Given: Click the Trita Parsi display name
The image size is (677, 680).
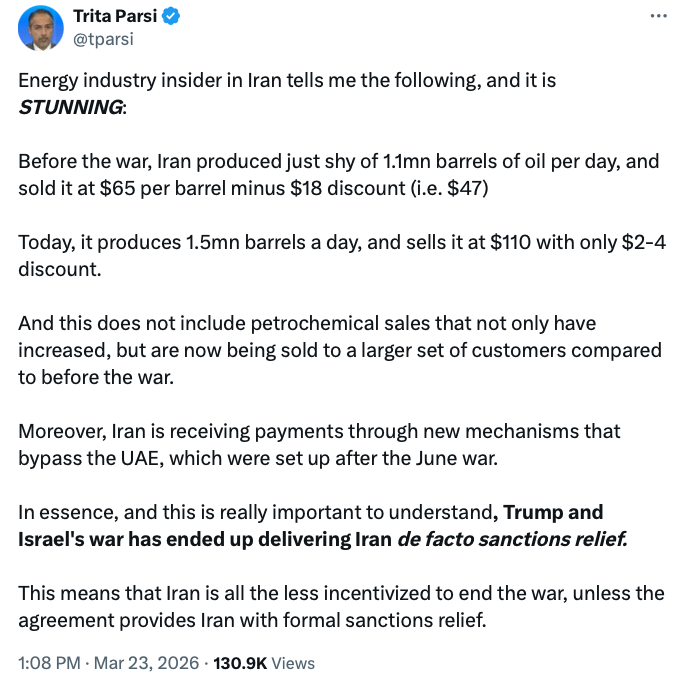Looking at the screenshot, I should click(x=116, y=17).
